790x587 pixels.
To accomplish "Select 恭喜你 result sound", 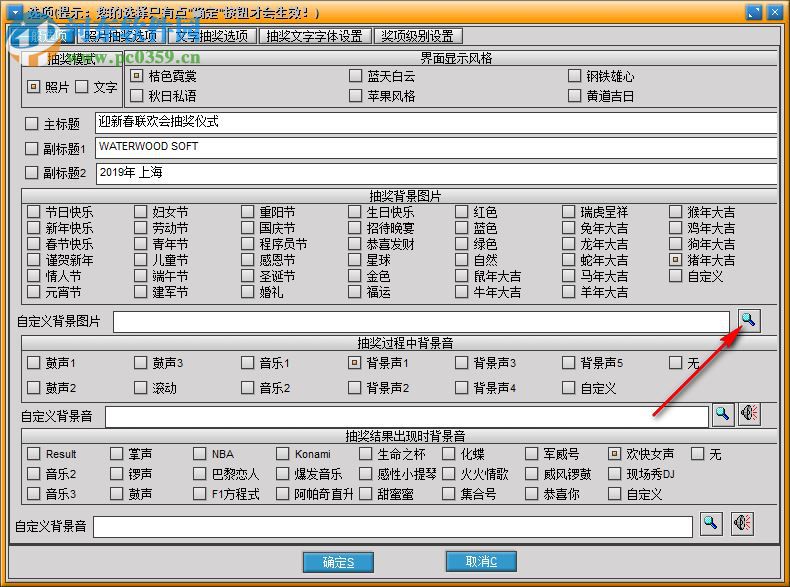I will tap(532, 493).
